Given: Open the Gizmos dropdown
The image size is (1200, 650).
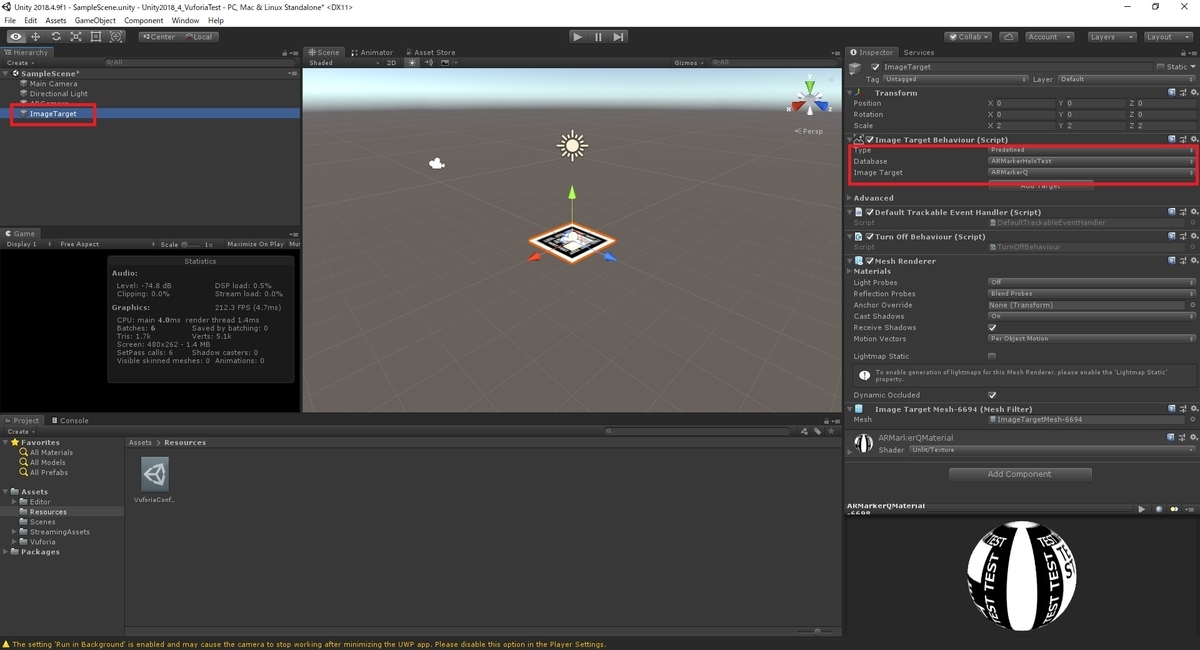Looking at the screenshot, I should point(689,62).
